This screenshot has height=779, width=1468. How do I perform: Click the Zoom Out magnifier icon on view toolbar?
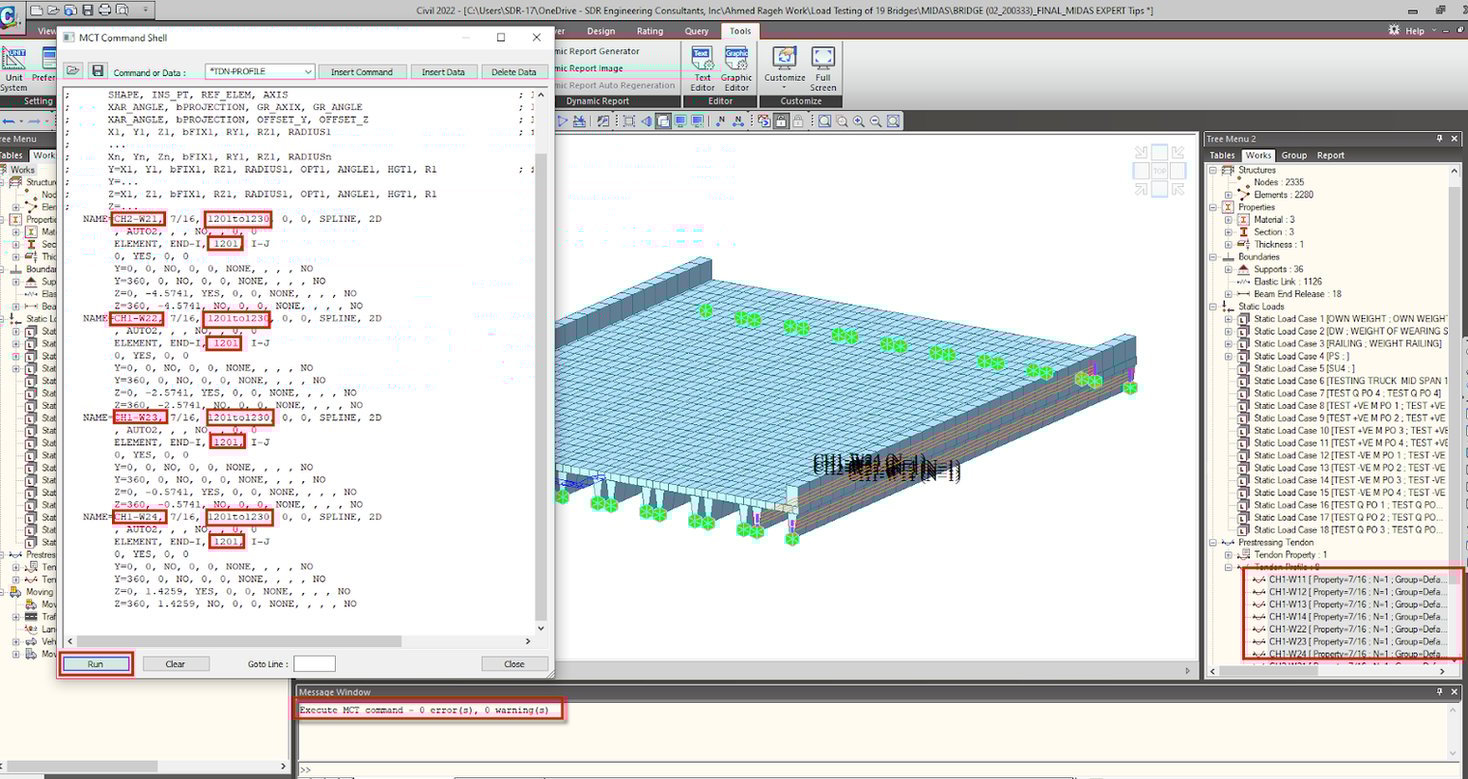pos(874,120)
